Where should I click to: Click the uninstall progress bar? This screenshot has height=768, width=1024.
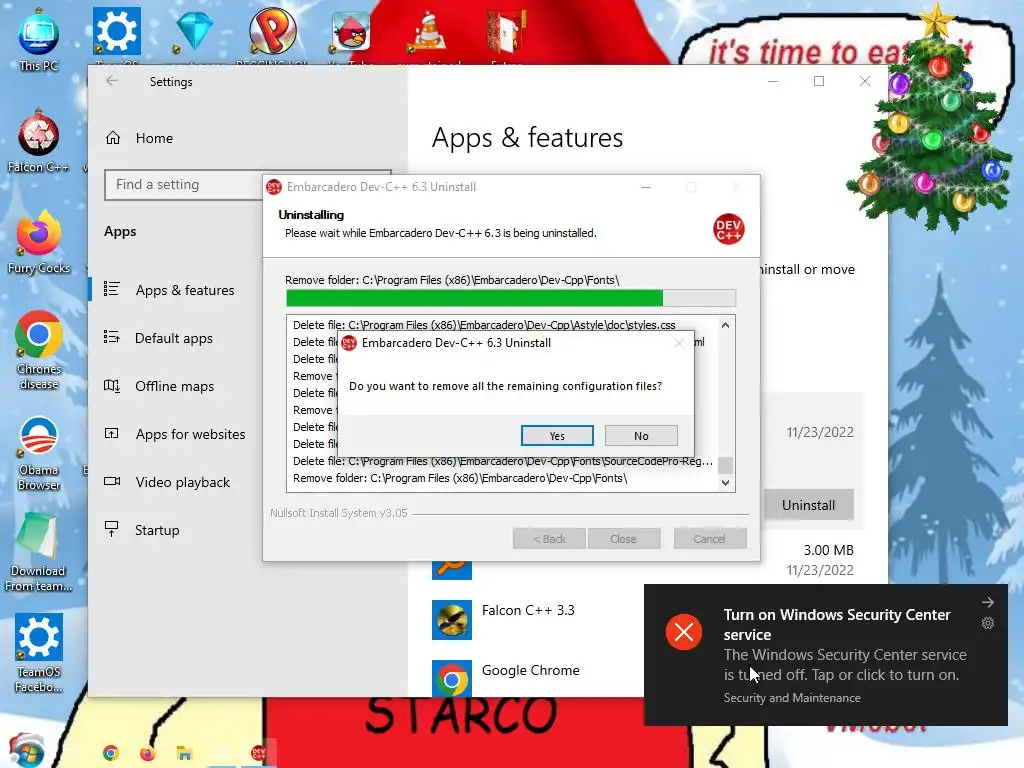click(x=511, y=298)
